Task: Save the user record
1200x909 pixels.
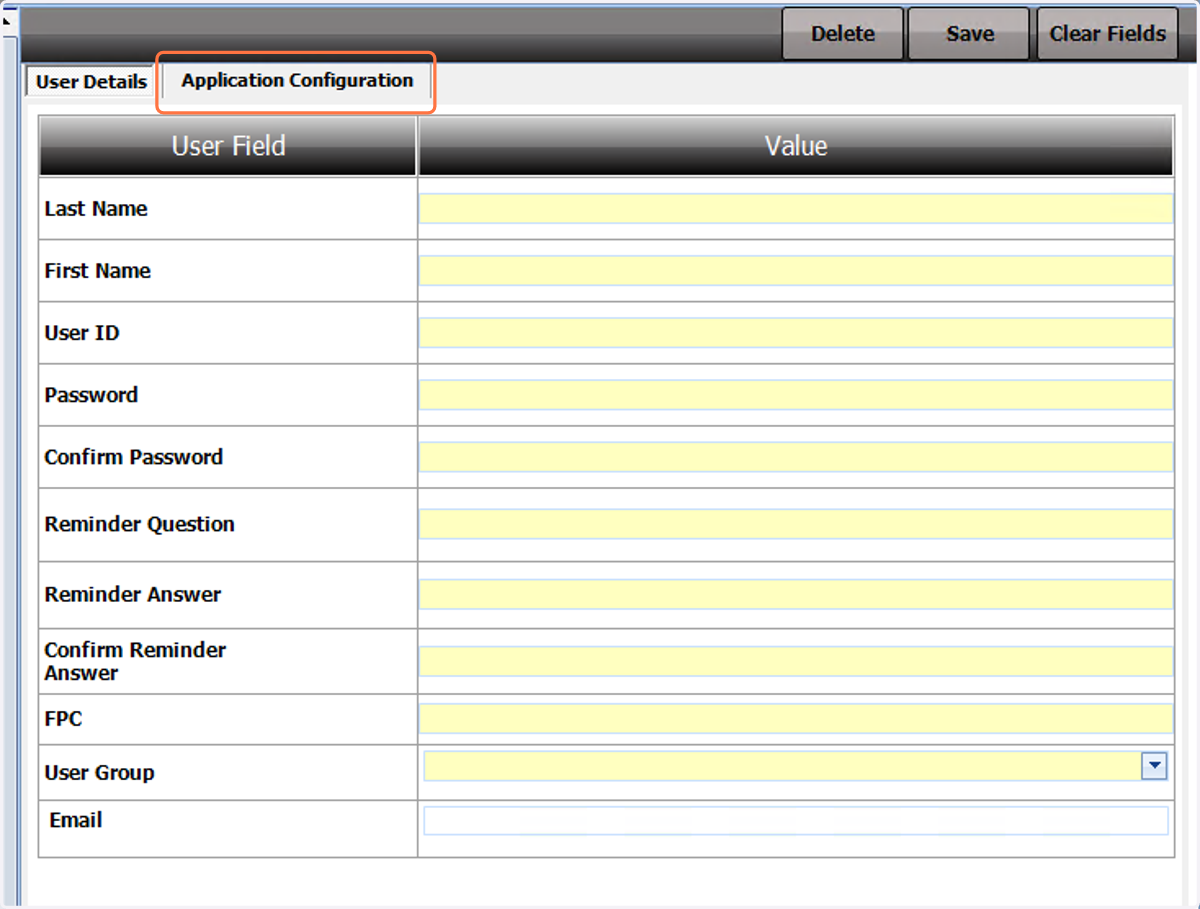Action: coord(969,34)
